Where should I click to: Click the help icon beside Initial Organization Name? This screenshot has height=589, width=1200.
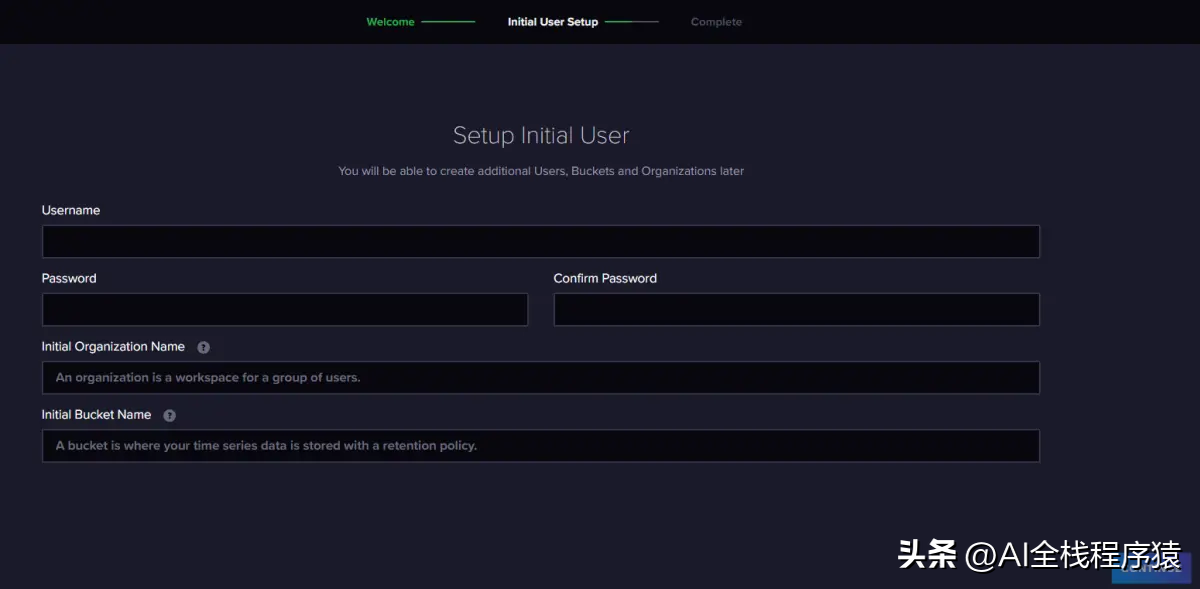(204, 347)
